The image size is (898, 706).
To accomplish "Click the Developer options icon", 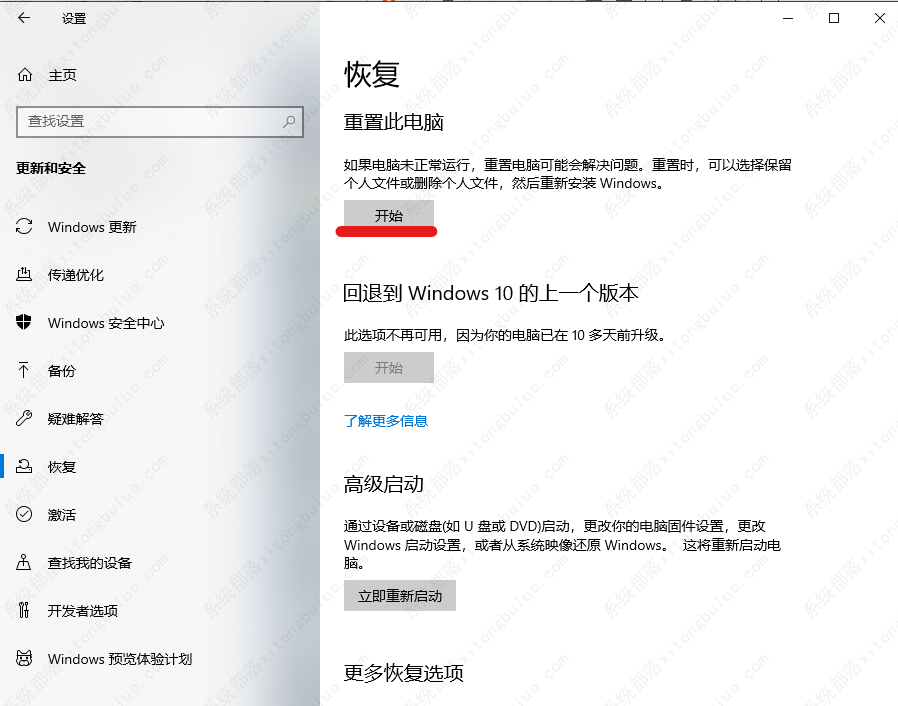I will 25,610.
